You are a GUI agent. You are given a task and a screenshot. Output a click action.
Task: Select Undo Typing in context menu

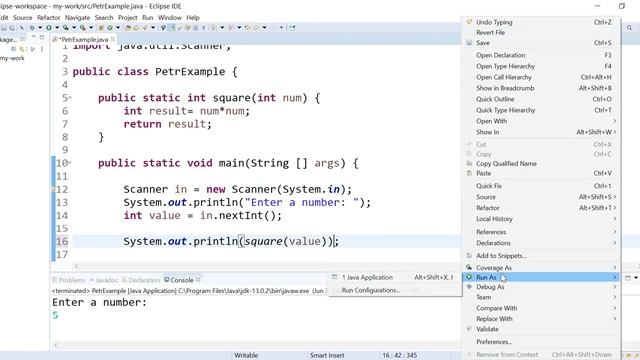pos(542,22)
